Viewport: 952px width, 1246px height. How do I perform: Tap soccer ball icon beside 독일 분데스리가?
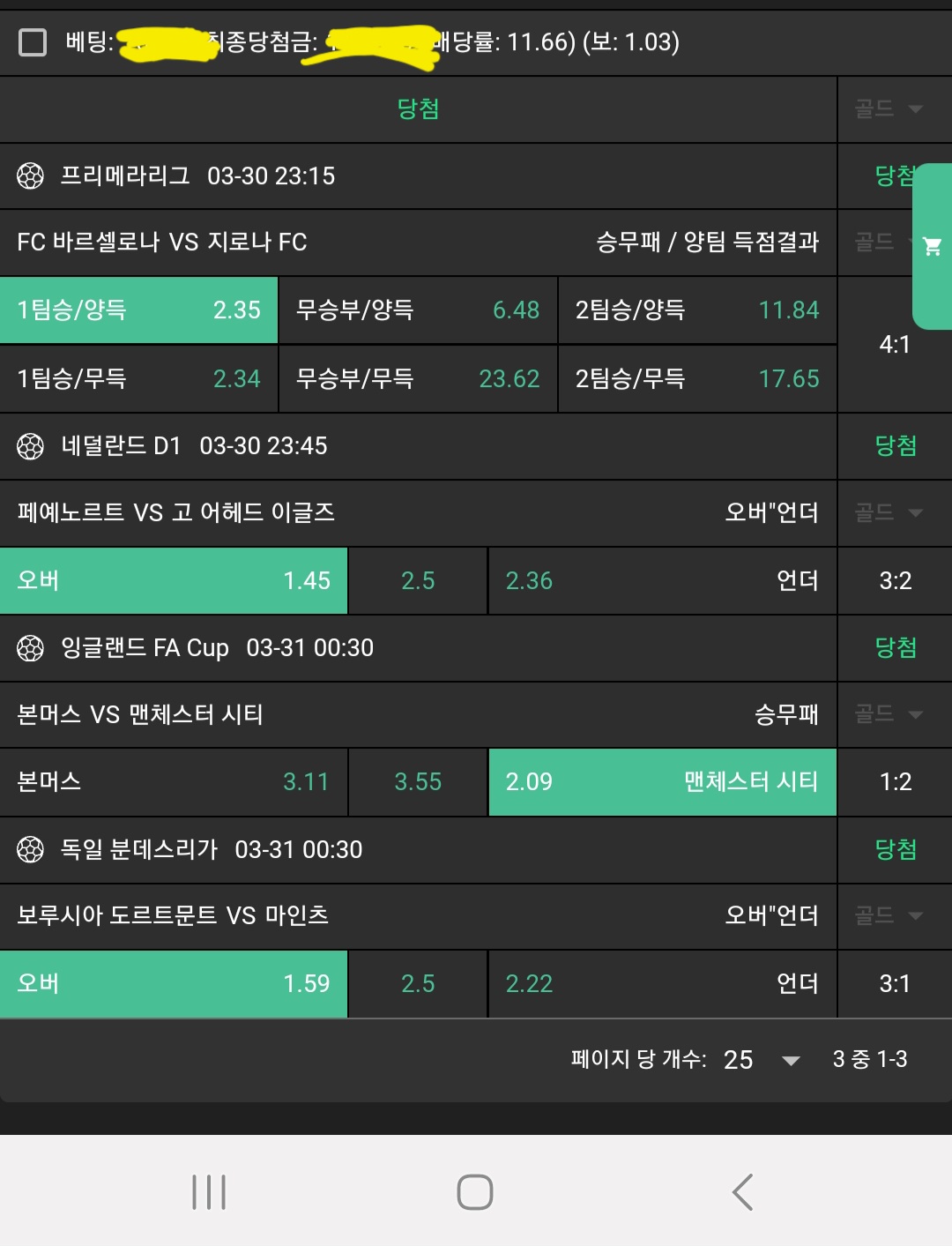tap(30, 850)
